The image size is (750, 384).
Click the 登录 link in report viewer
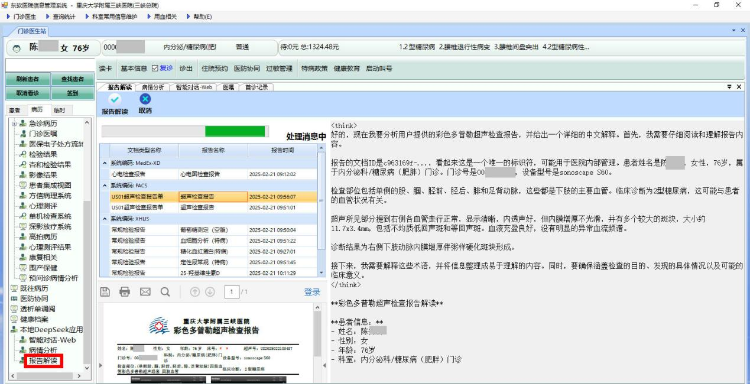coord(312,292)
